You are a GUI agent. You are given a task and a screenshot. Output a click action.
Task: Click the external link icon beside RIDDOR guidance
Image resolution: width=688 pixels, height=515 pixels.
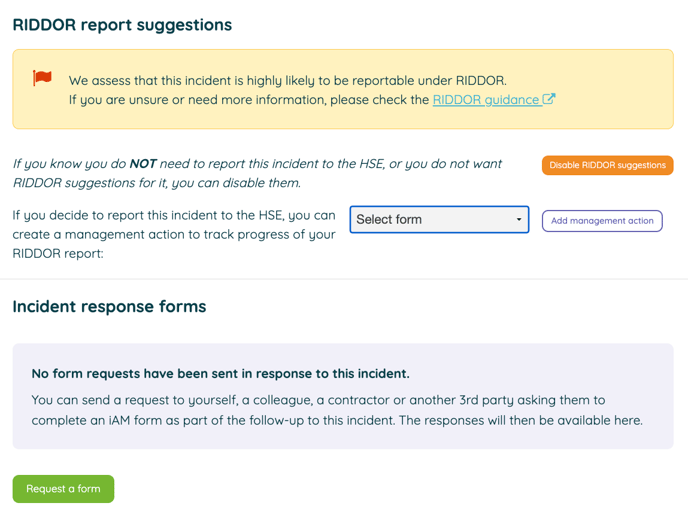pos(549,99)
